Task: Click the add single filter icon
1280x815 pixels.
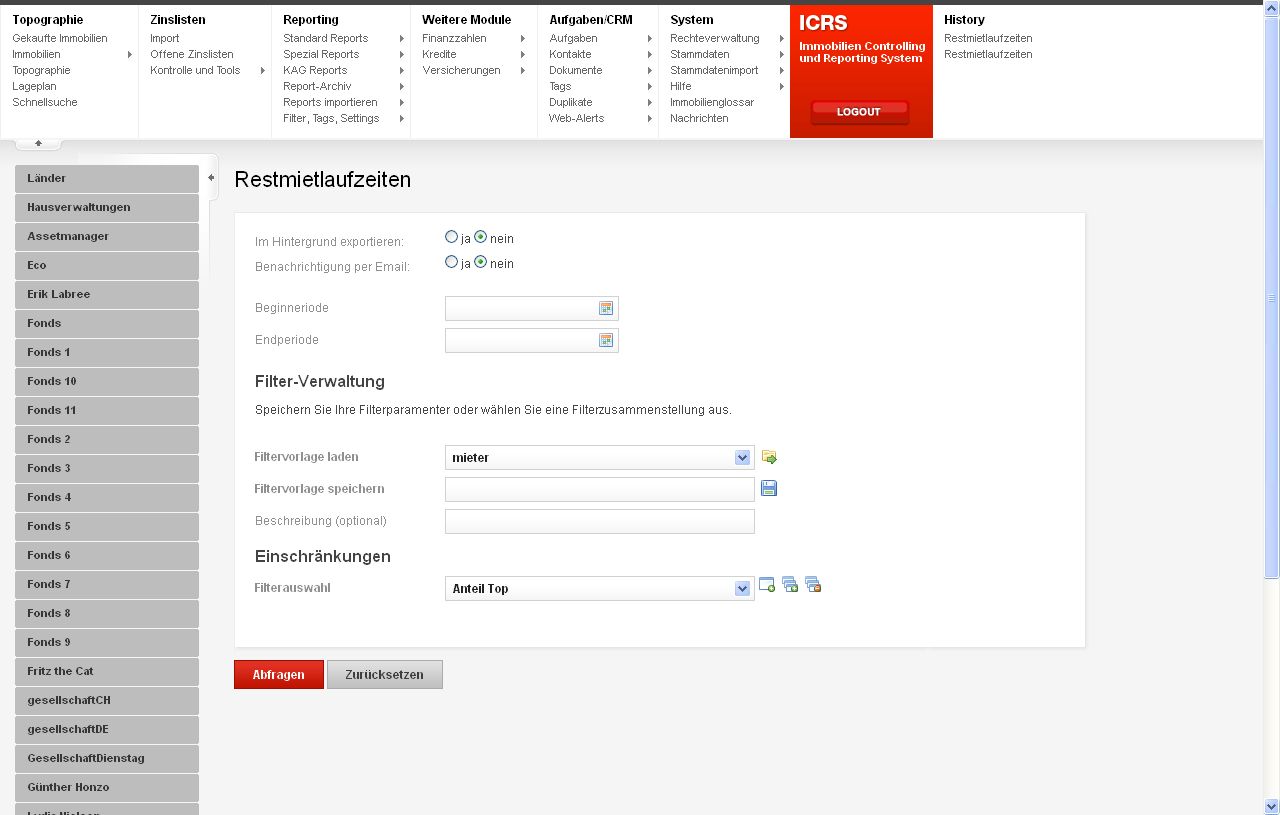Action: [767, 585]
